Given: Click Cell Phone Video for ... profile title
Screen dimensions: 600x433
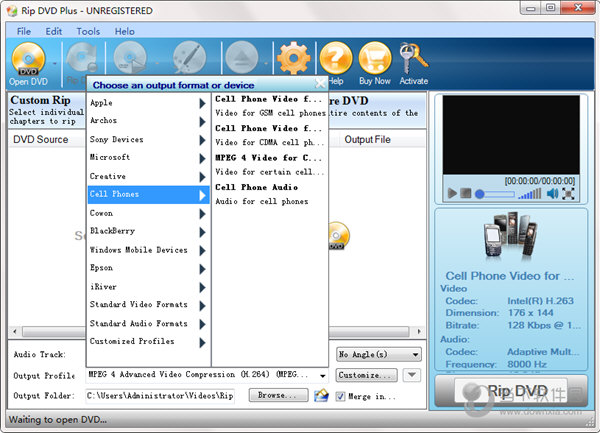Looking at the screenshot, I should coord(510,276).
